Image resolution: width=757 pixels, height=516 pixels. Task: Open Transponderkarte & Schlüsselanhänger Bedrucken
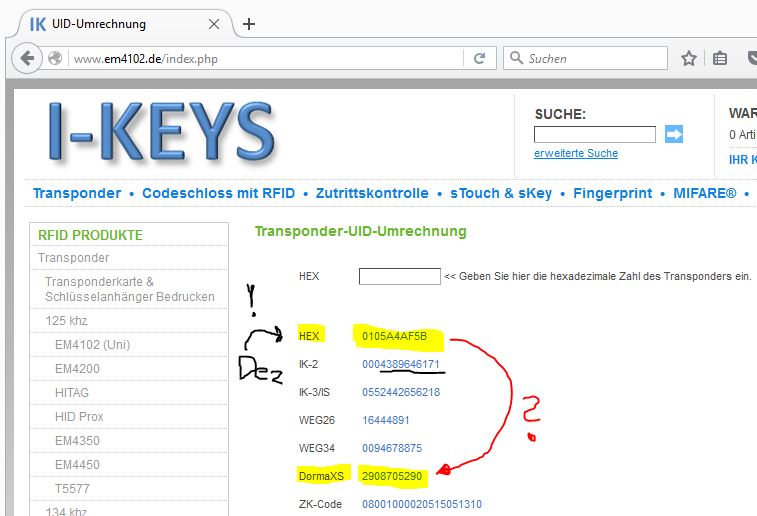[x=130, y=289]
